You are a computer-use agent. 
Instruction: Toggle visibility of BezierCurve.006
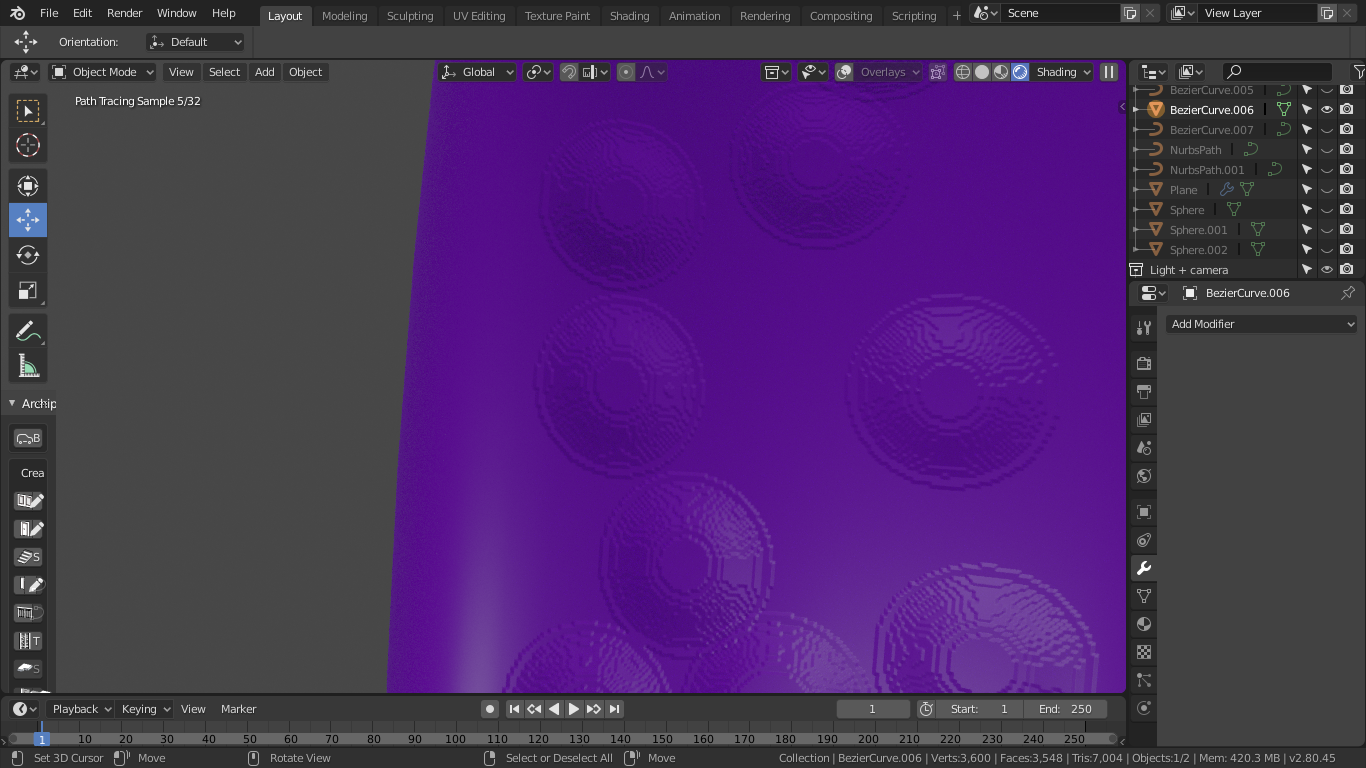(x=1327, y=110)
